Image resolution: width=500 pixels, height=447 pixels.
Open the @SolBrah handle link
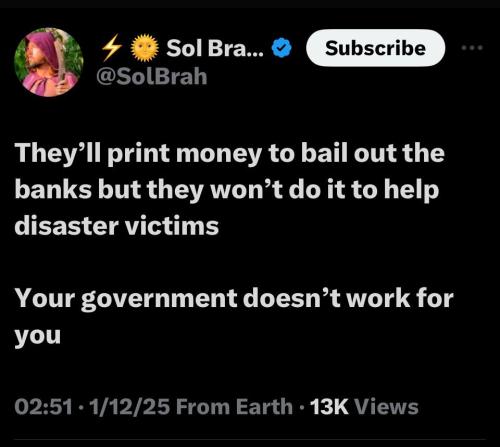tap(152, 76)
